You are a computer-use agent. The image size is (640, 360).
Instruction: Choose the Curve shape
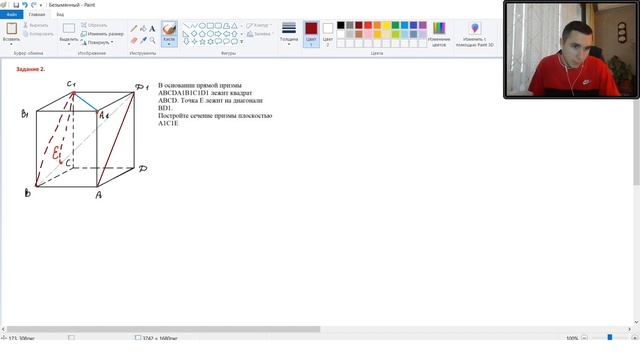click(x=194, y=25)
